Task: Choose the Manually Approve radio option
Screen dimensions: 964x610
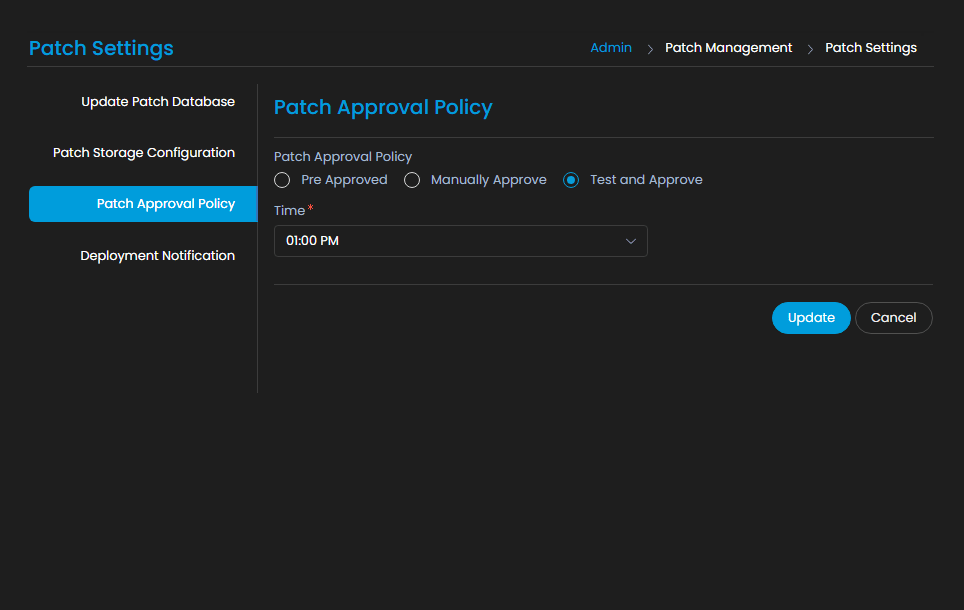Action: coord(412,180)
